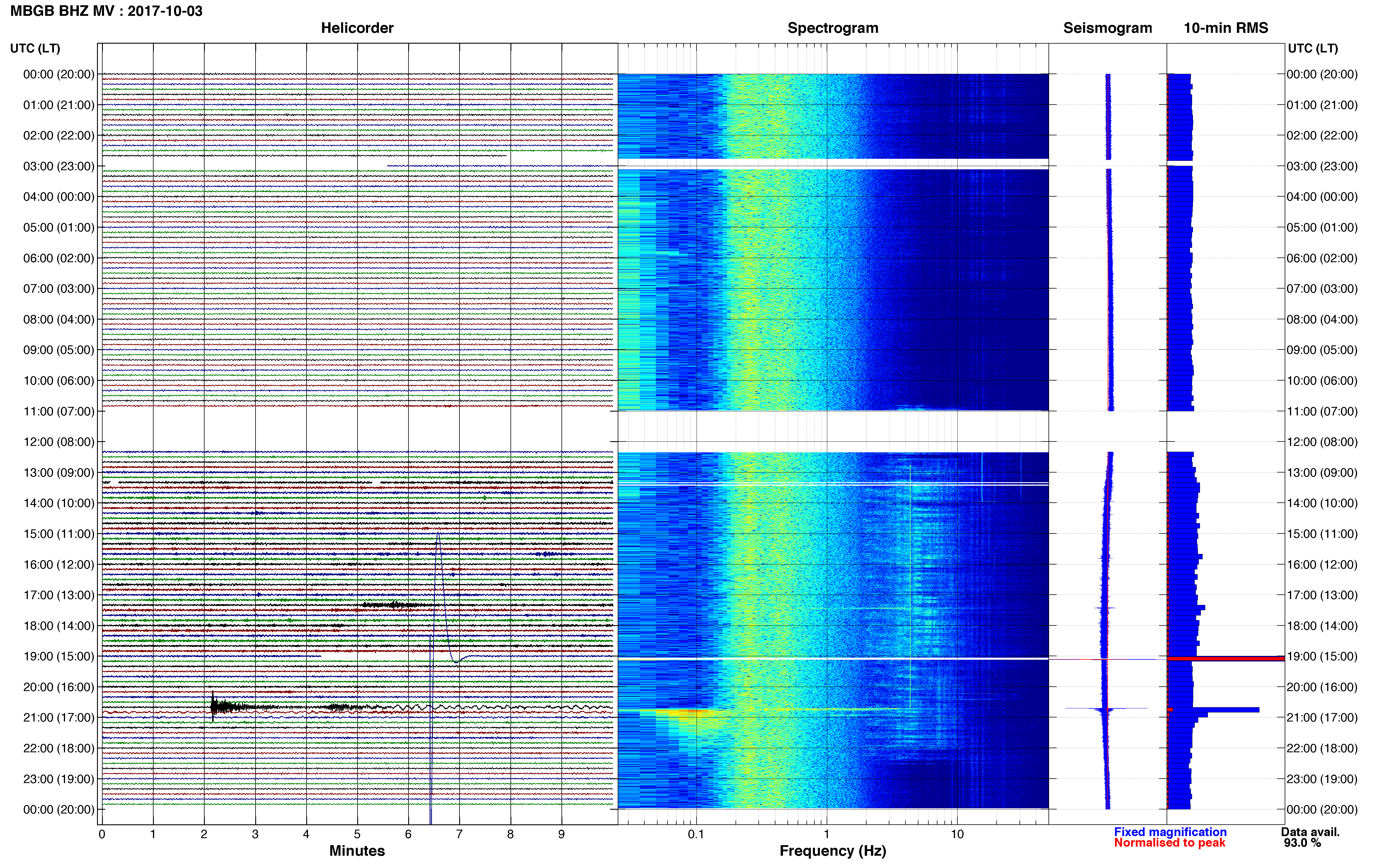Screen dimensions: 1389x868
Task: Click '19:00 (15:00)' on the helicorder time axis
Action: (59, 656)
